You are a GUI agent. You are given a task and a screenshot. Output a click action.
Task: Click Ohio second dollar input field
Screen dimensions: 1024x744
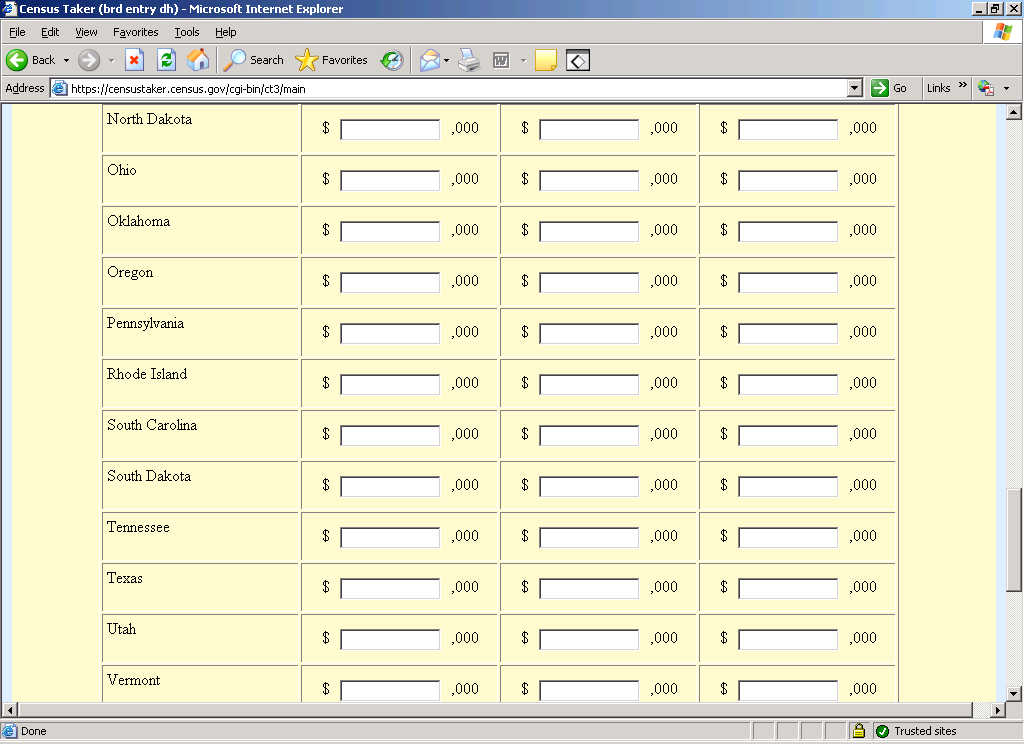click(x=589, y=180)
